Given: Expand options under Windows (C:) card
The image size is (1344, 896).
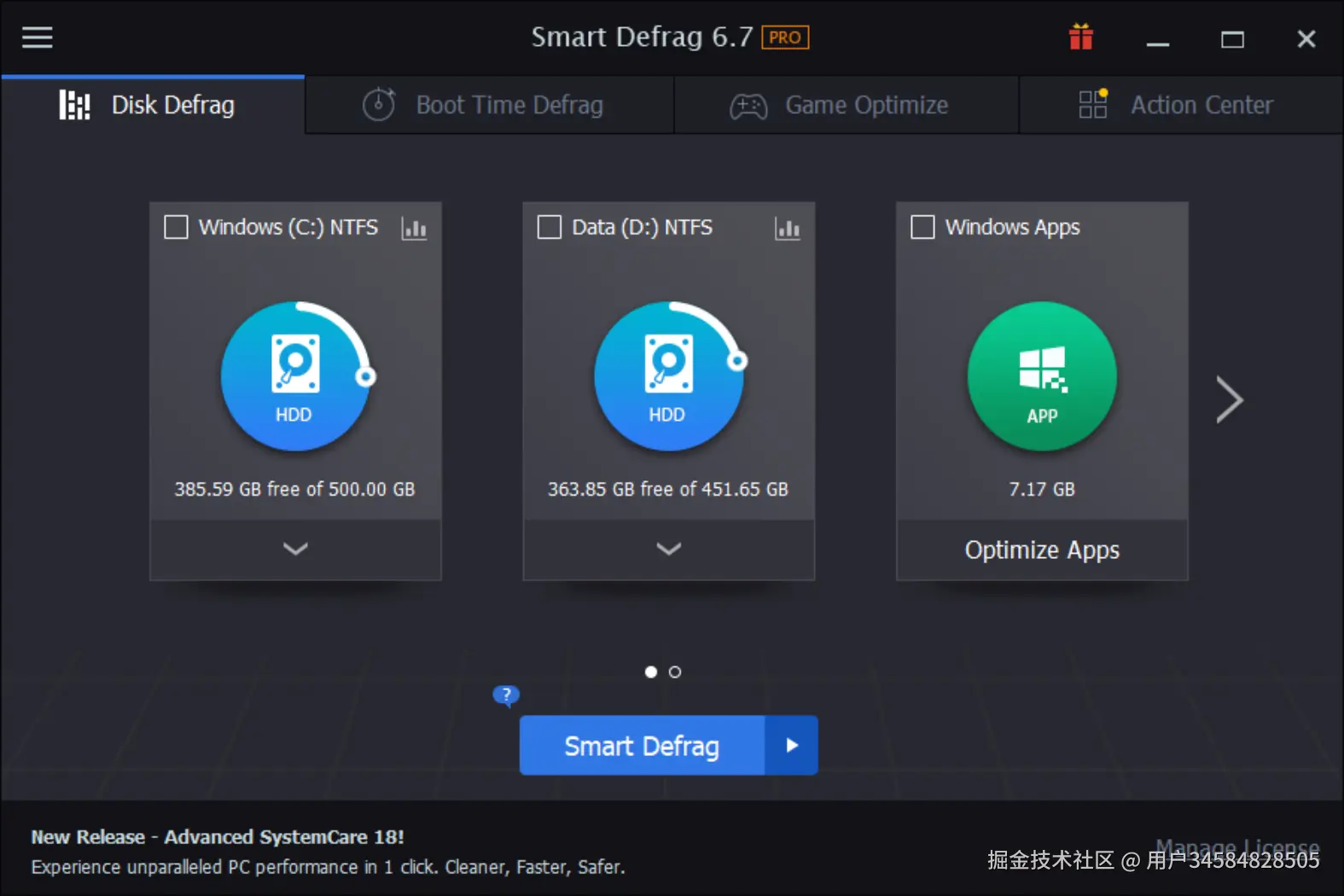Looking at the screenshot, I should 295,550.
